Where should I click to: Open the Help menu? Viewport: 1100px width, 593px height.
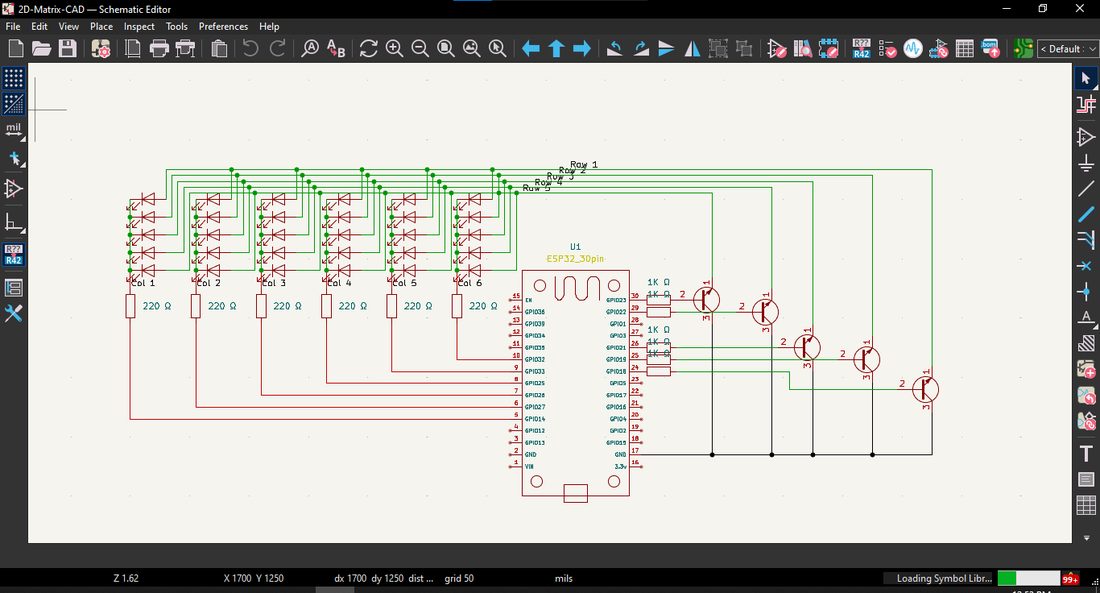point(269,26)
